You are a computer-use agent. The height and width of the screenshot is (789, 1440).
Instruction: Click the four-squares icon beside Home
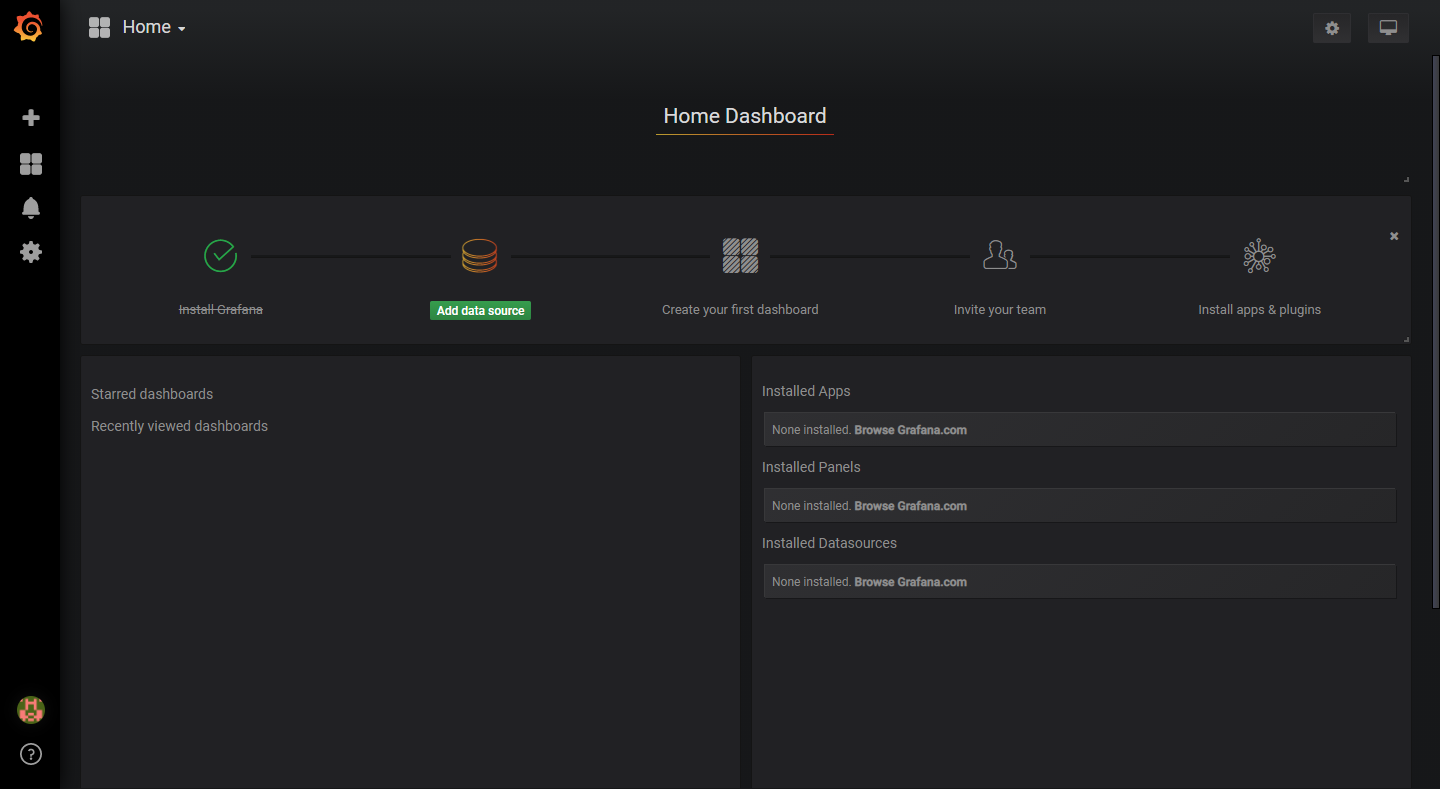(99, 27)
